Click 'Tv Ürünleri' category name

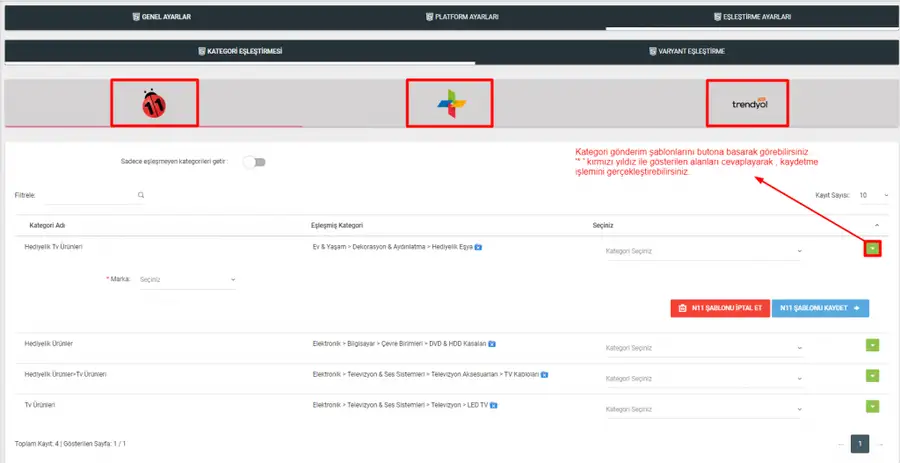click(40, 404)
